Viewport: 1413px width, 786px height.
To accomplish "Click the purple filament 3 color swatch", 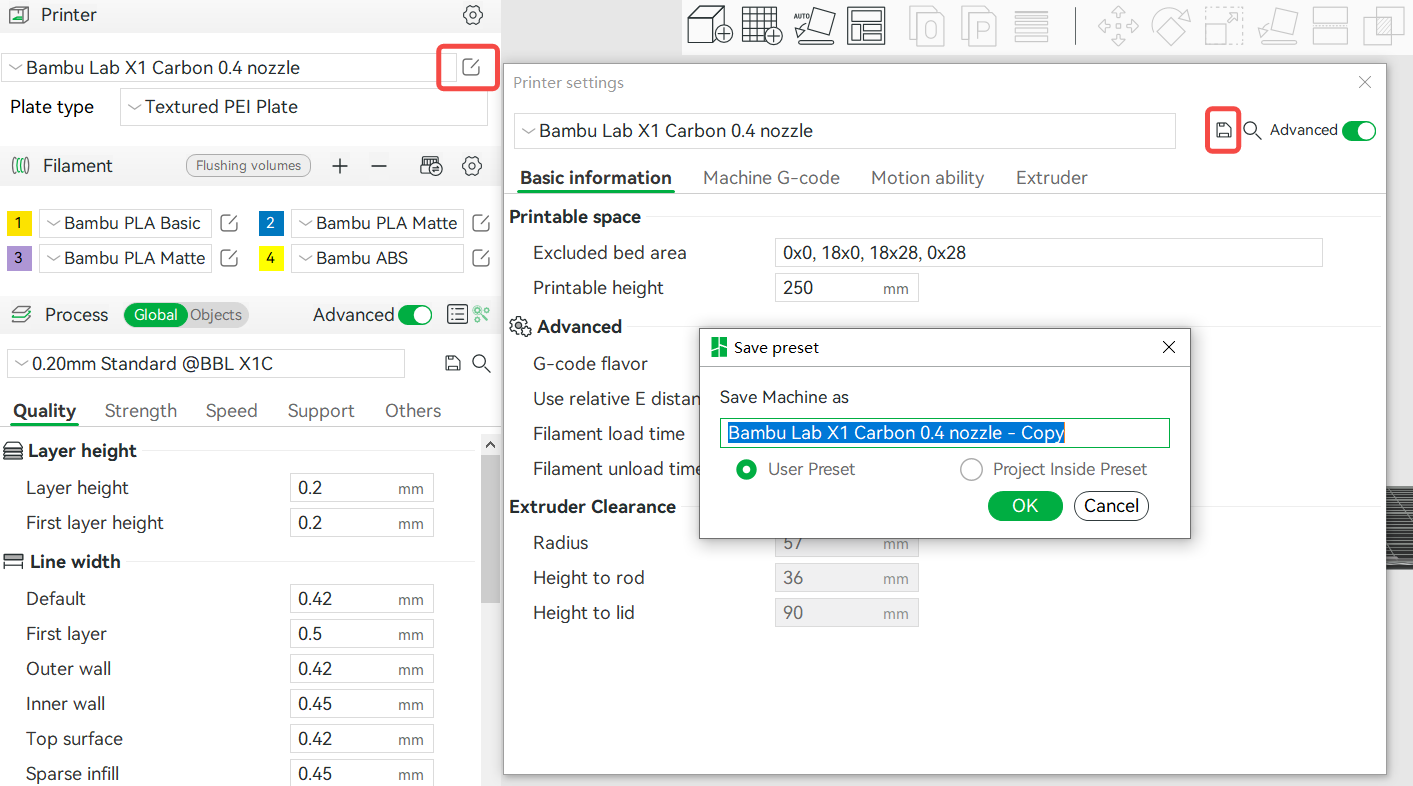I will pyautogui.click(x=20, y=258).
